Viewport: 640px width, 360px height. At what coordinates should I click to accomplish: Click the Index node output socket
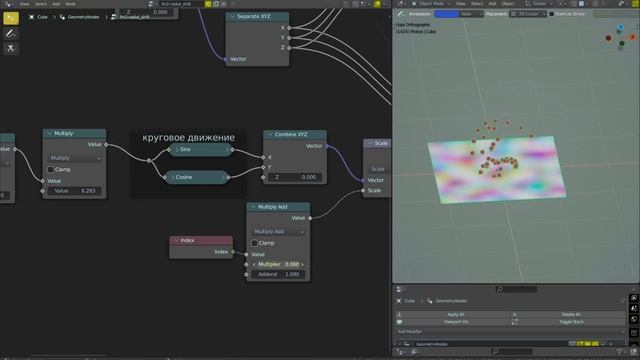click(x=233, y=252)
